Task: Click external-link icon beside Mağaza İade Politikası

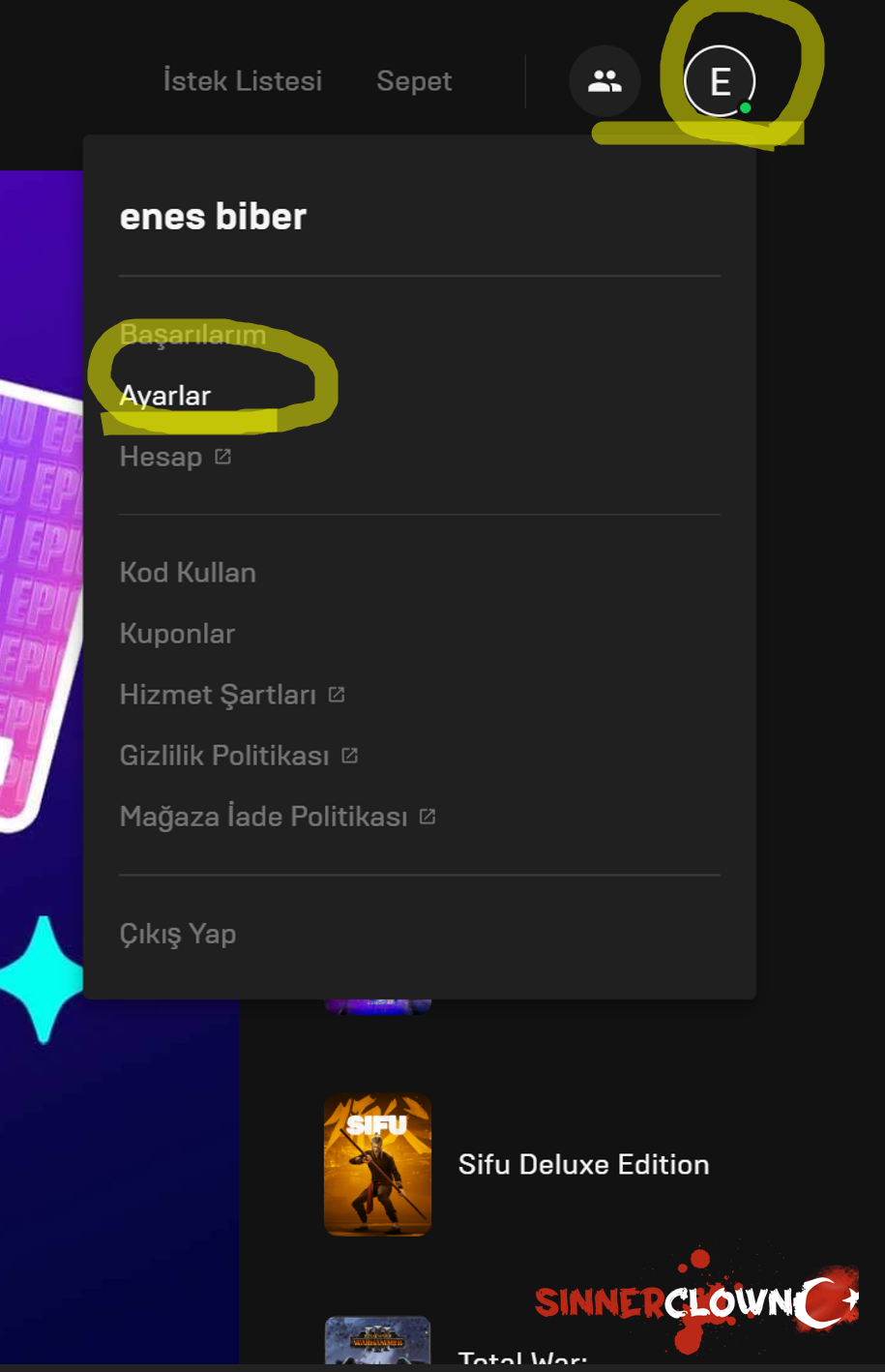Action: point(428,817)
